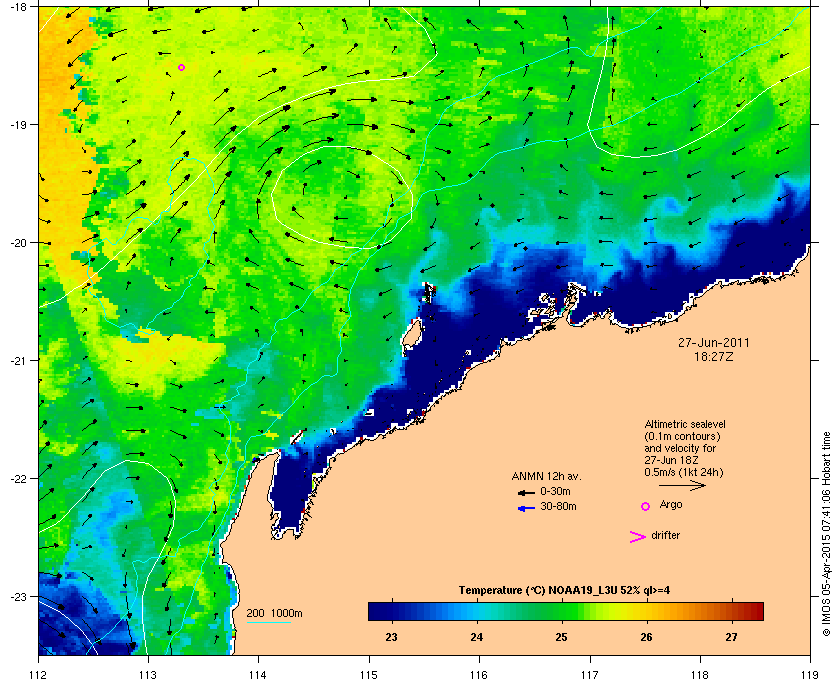The height and width of the screenshot is (680, 840).
Task: Click the 0.5m/s (1kt 24h) text line
Action: tap(684, 472)
